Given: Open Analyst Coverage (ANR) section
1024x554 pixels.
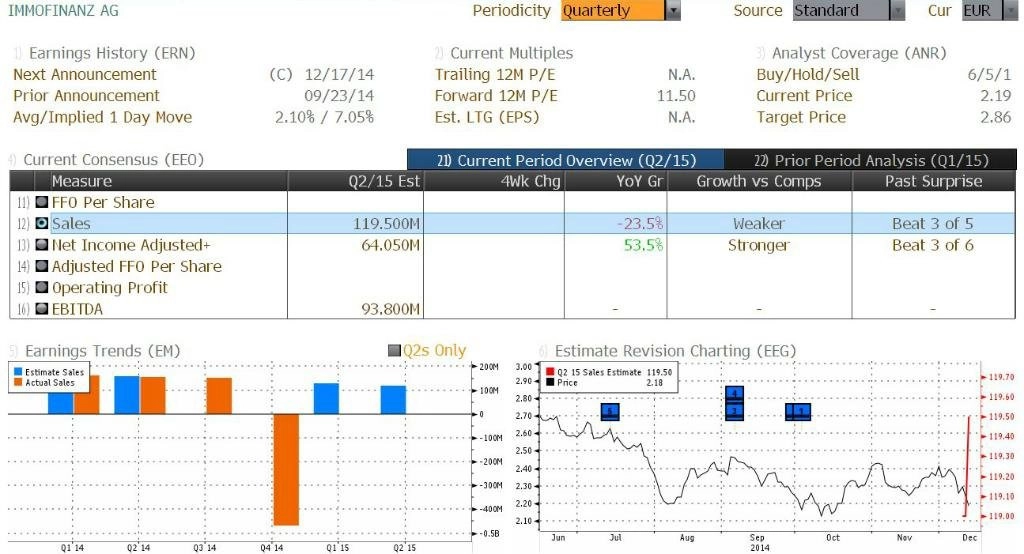Looking at the screenshot, I should [x=859, y=53].
